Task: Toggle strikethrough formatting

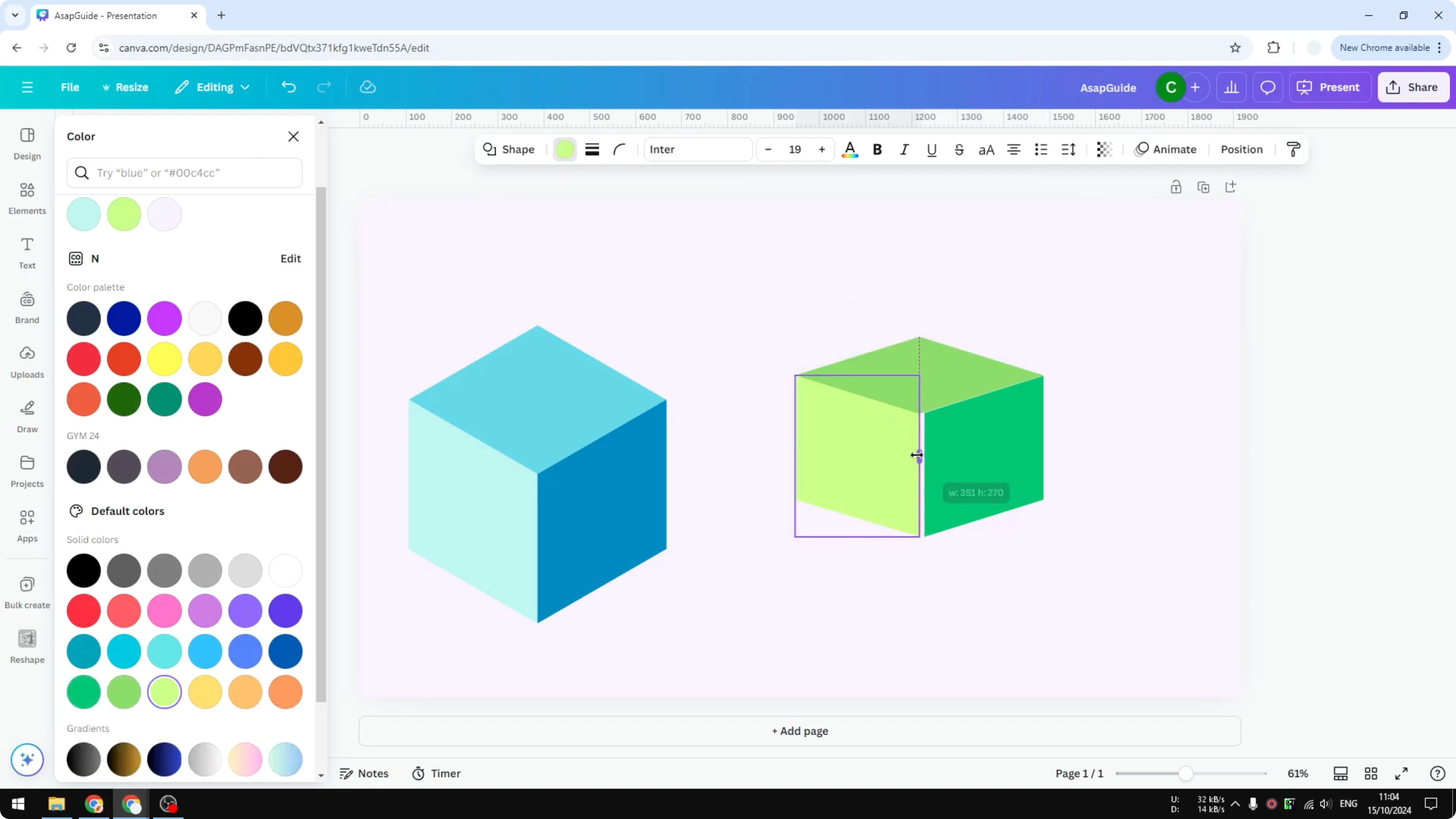Action: point(959,149)
